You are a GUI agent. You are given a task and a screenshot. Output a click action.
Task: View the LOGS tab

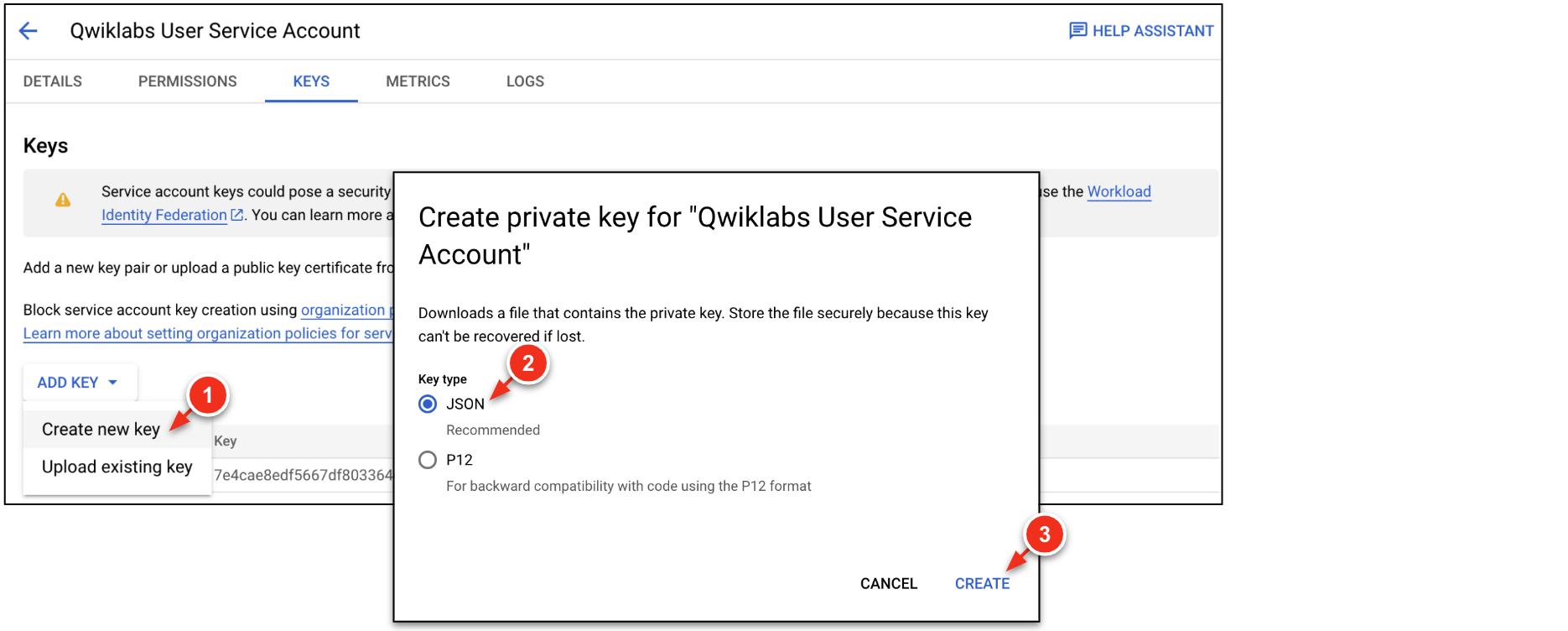525,81
